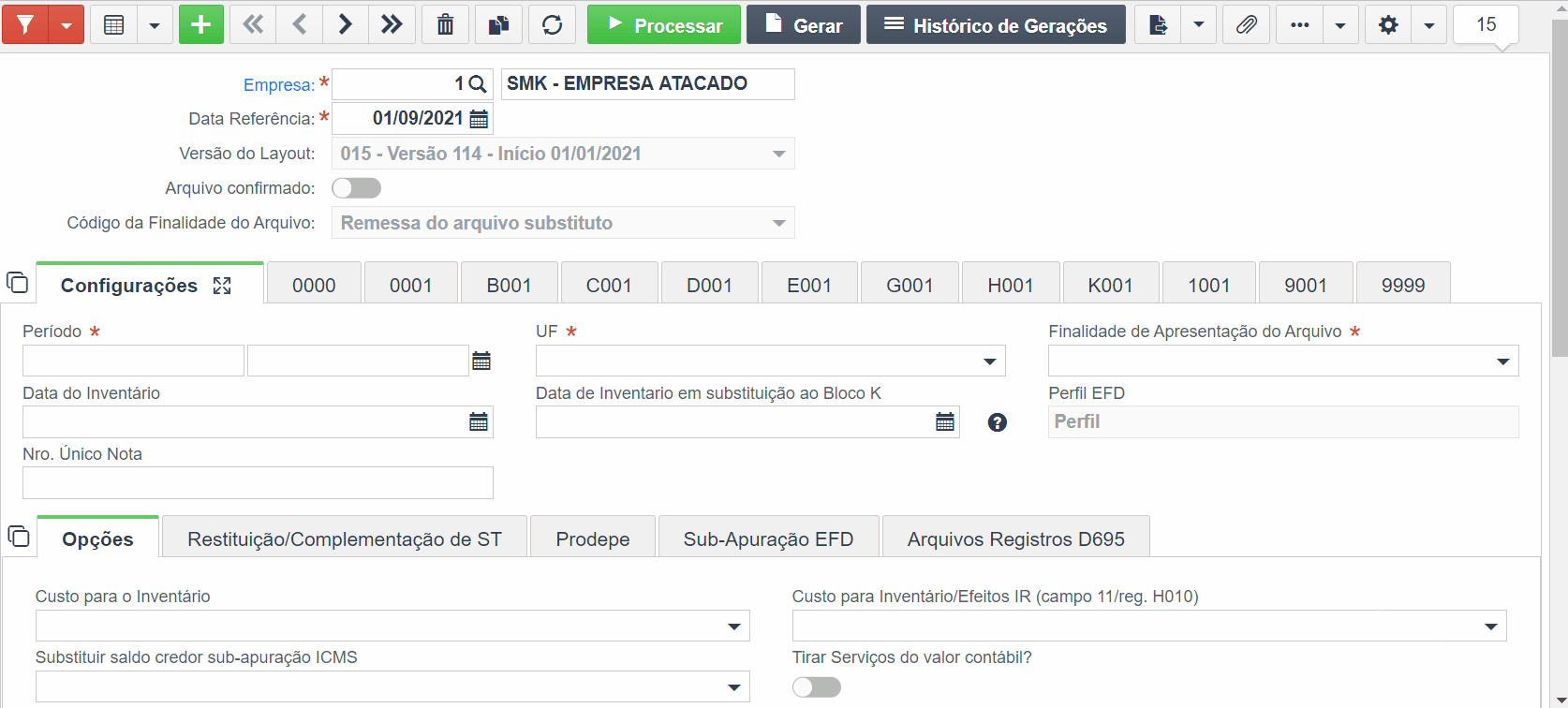Click the export file icon
The height and width of the screenshot is (708, 1568).
[1158, 24]
